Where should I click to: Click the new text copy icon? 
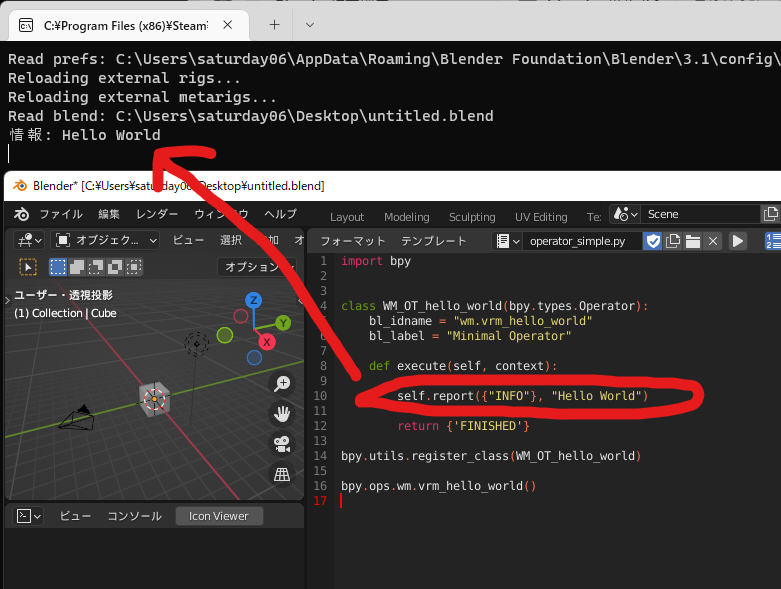click(672, 241)
